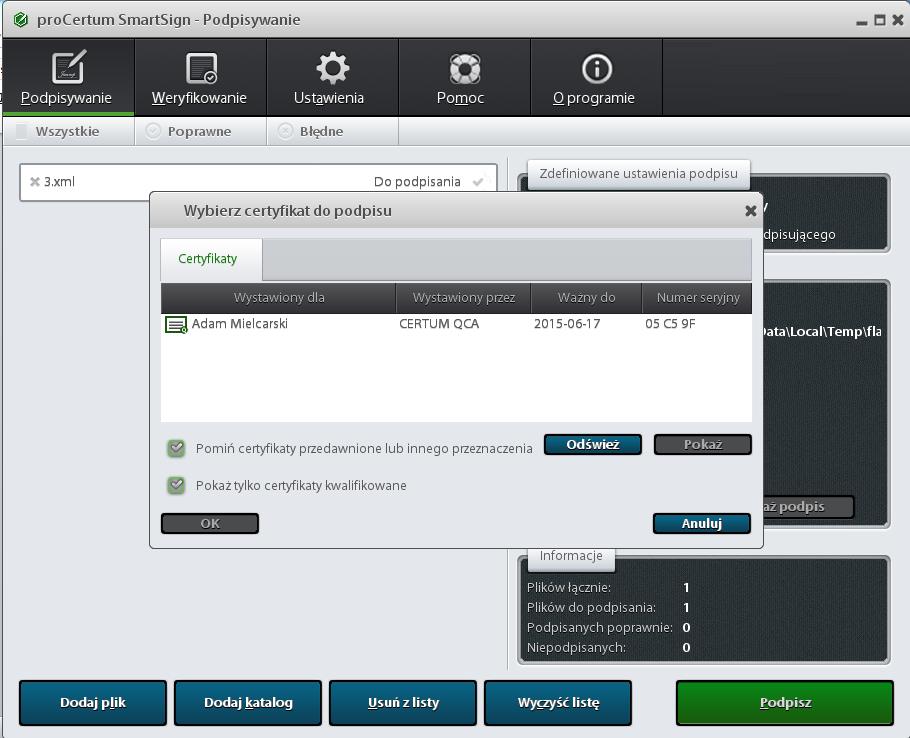Open the Pomoc lifebuoy help
This screenshot has height=738, width=910.
tap(461, 79)
